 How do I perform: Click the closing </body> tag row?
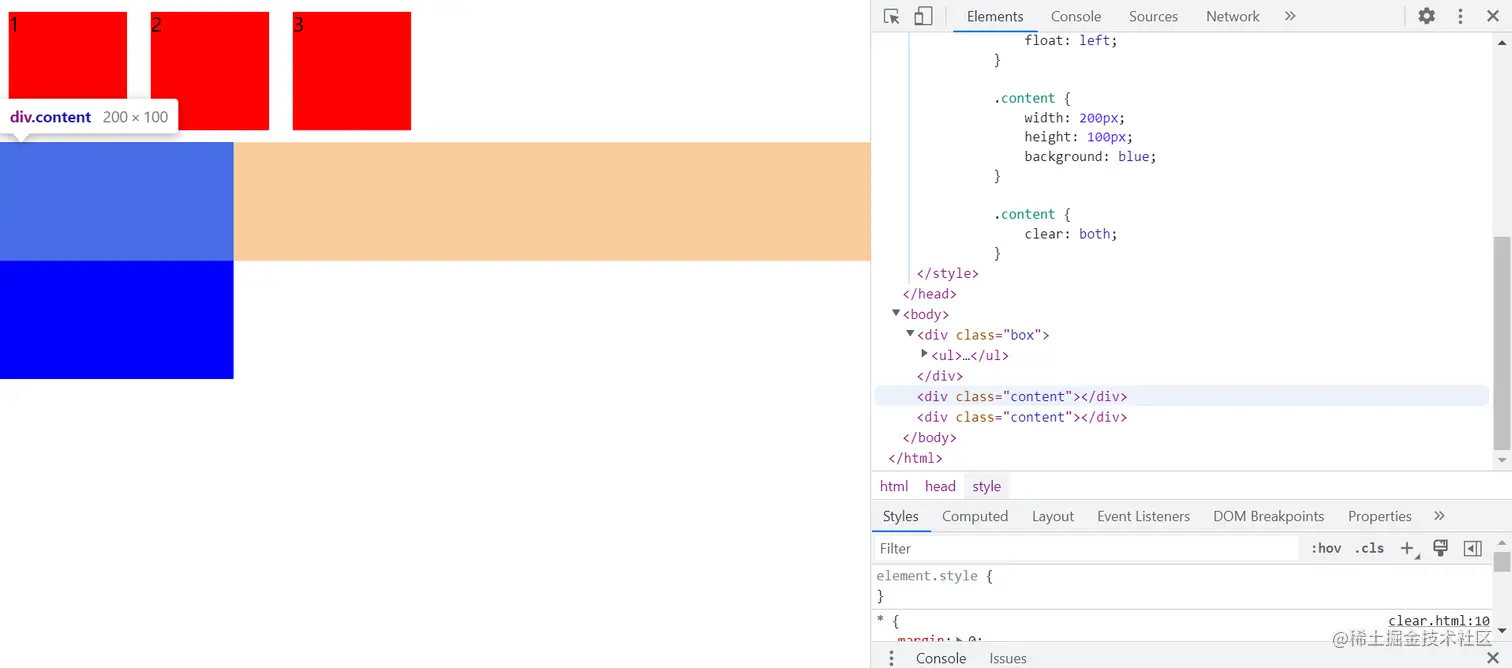pos(929,437)
